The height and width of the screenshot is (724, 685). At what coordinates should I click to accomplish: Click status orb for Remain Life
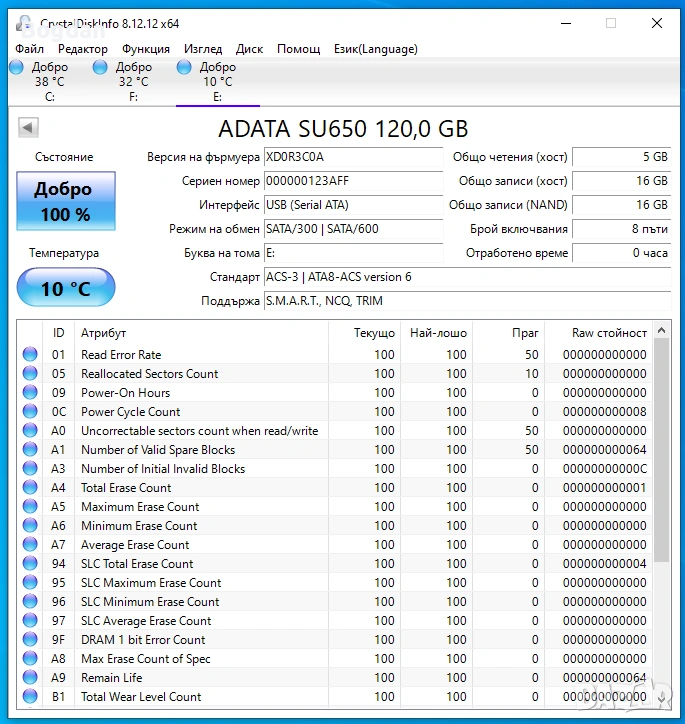point(30,678)
